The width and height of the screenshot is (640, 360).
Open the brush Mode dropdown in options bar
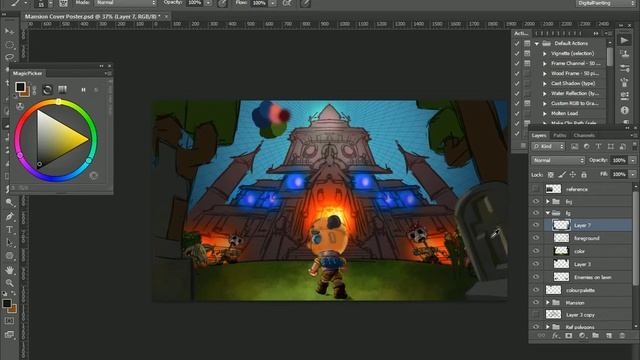pos(126,3)
